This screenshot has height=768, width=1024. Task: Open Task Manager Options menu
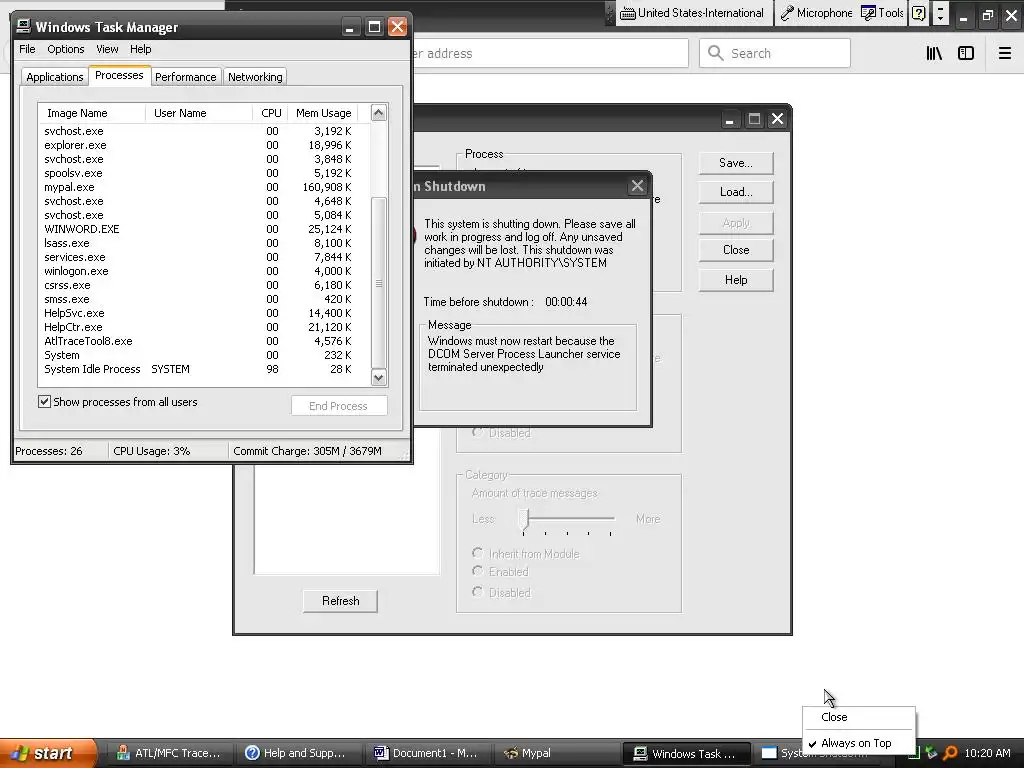click(65, 49)
